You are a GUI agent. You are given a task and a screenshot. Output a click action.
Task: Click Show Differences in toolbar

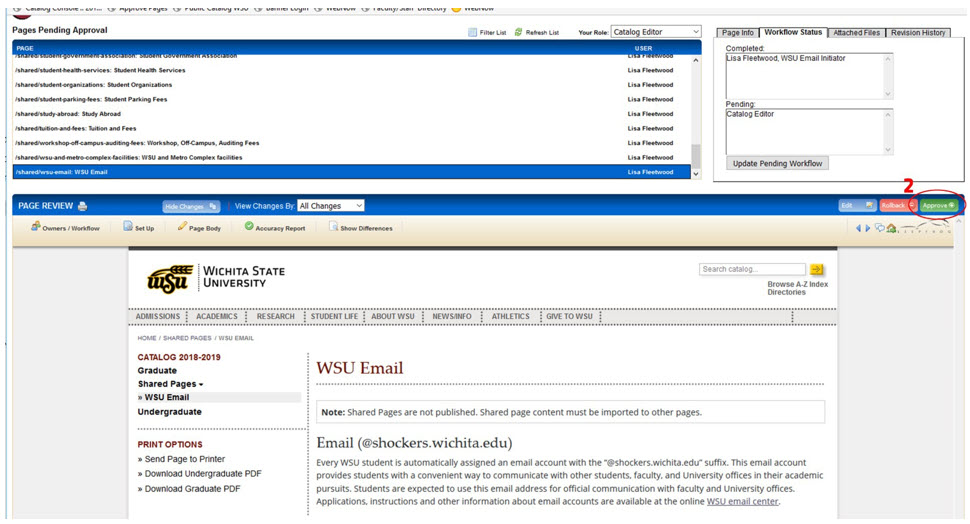pos(361,228)
